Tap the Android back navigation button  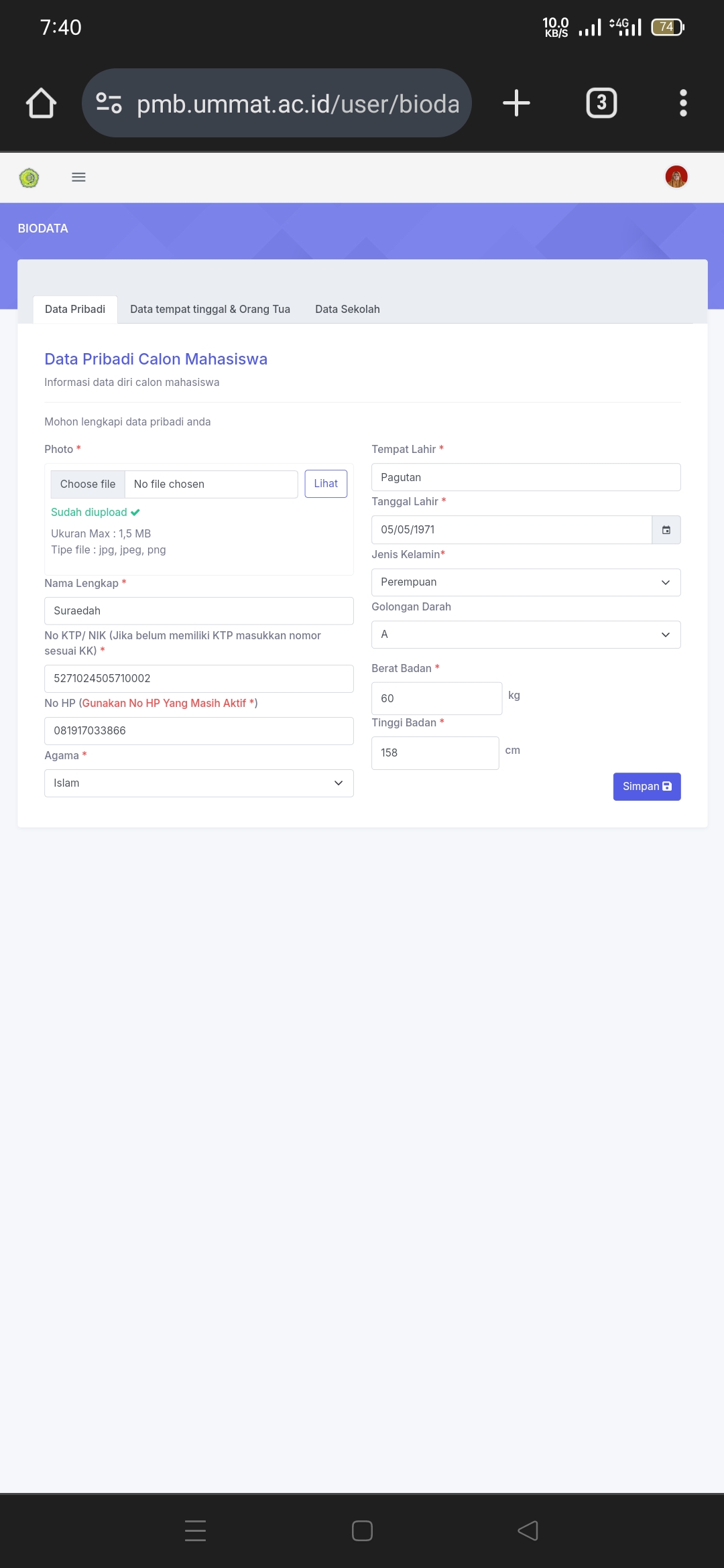pyautogui.click(x=528, y=1530)
